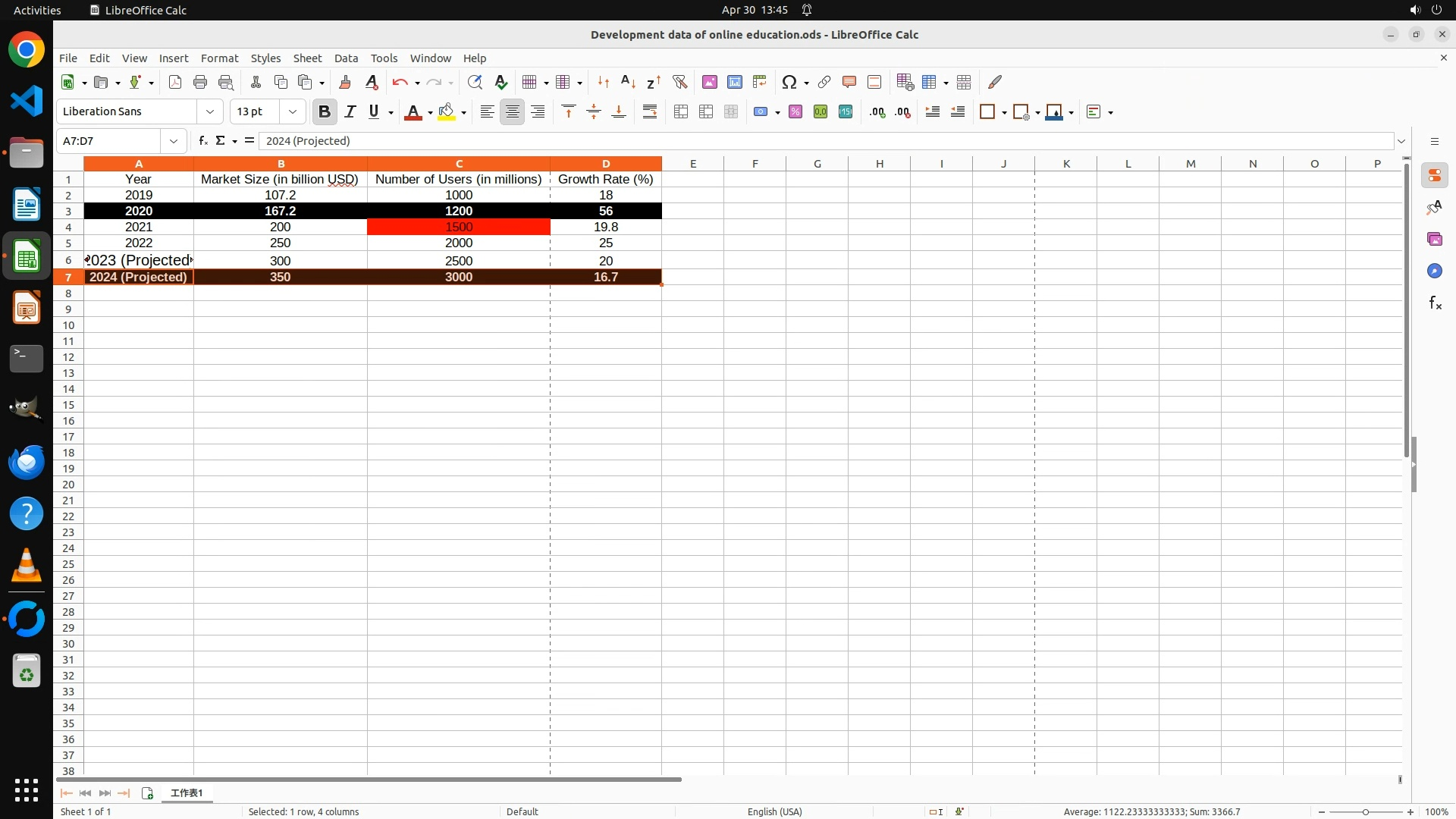This screenshot has width=1456, height=819.
Task: Toggle Bold formatting off
Action: 325,112
